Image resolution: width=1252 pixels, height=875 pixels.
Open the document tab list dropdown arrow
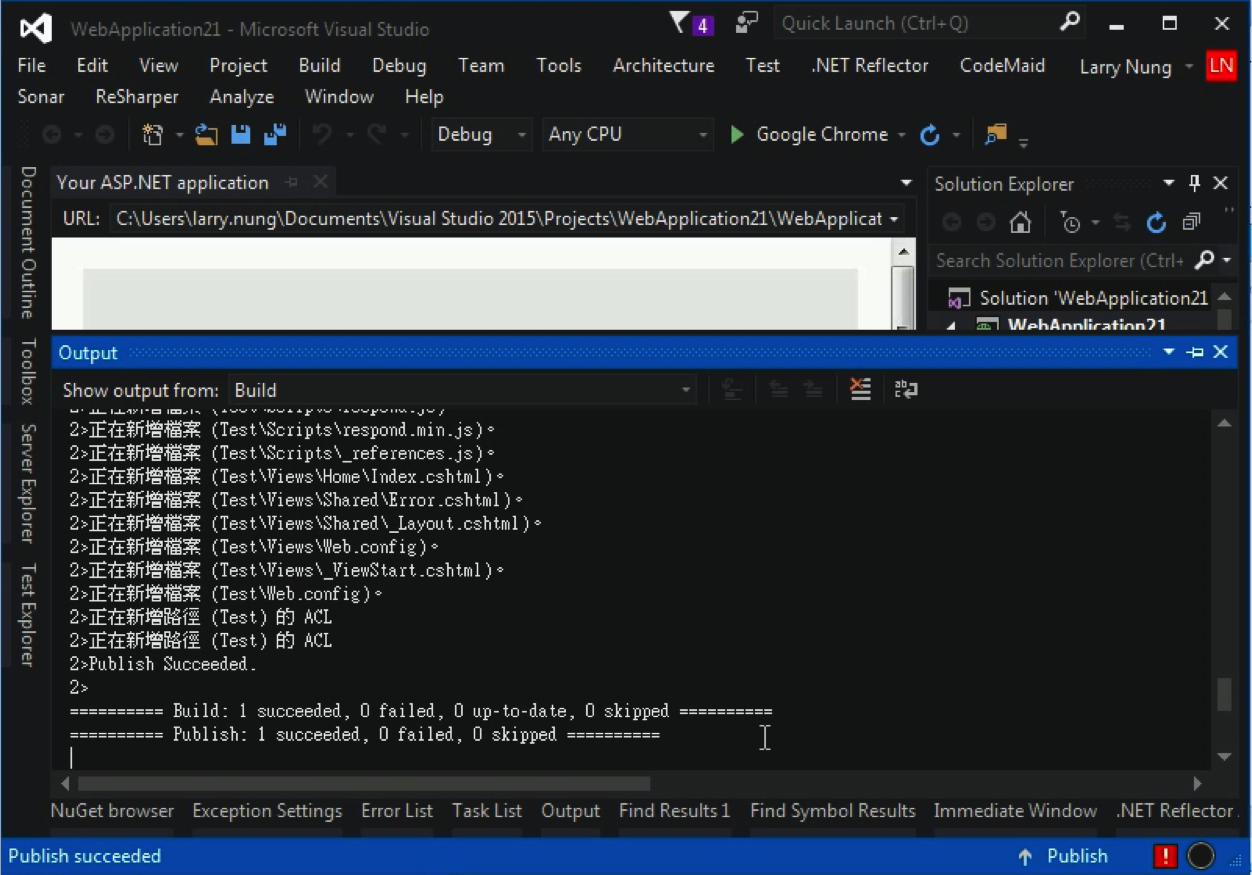tap(906, 183)
